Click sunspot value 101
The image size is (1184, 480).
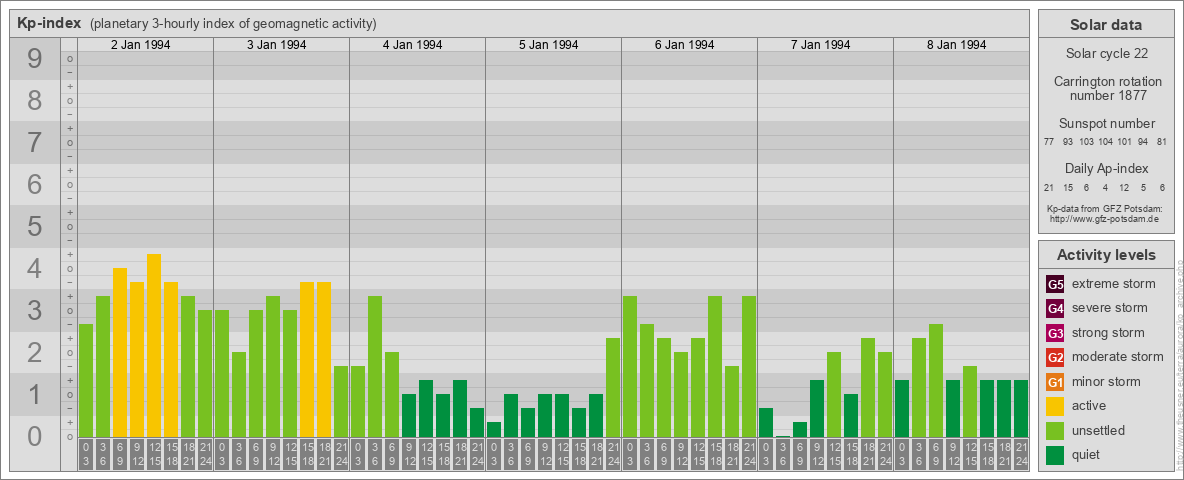[1124, 142]
